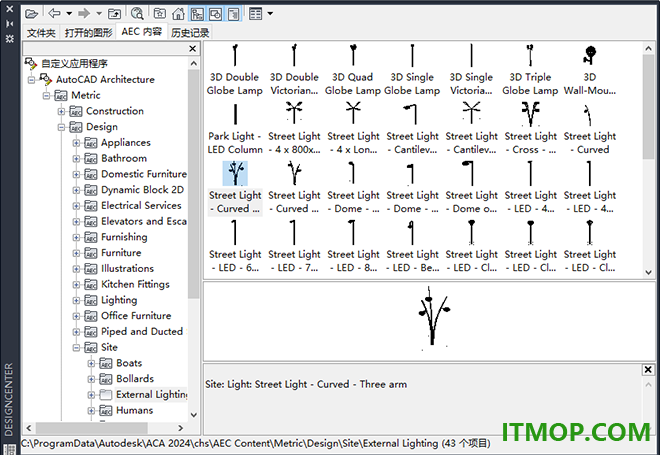This screenshot has height=455, width=660.
Task: Toggle the Description pane button
Action: tap(234, 14)
